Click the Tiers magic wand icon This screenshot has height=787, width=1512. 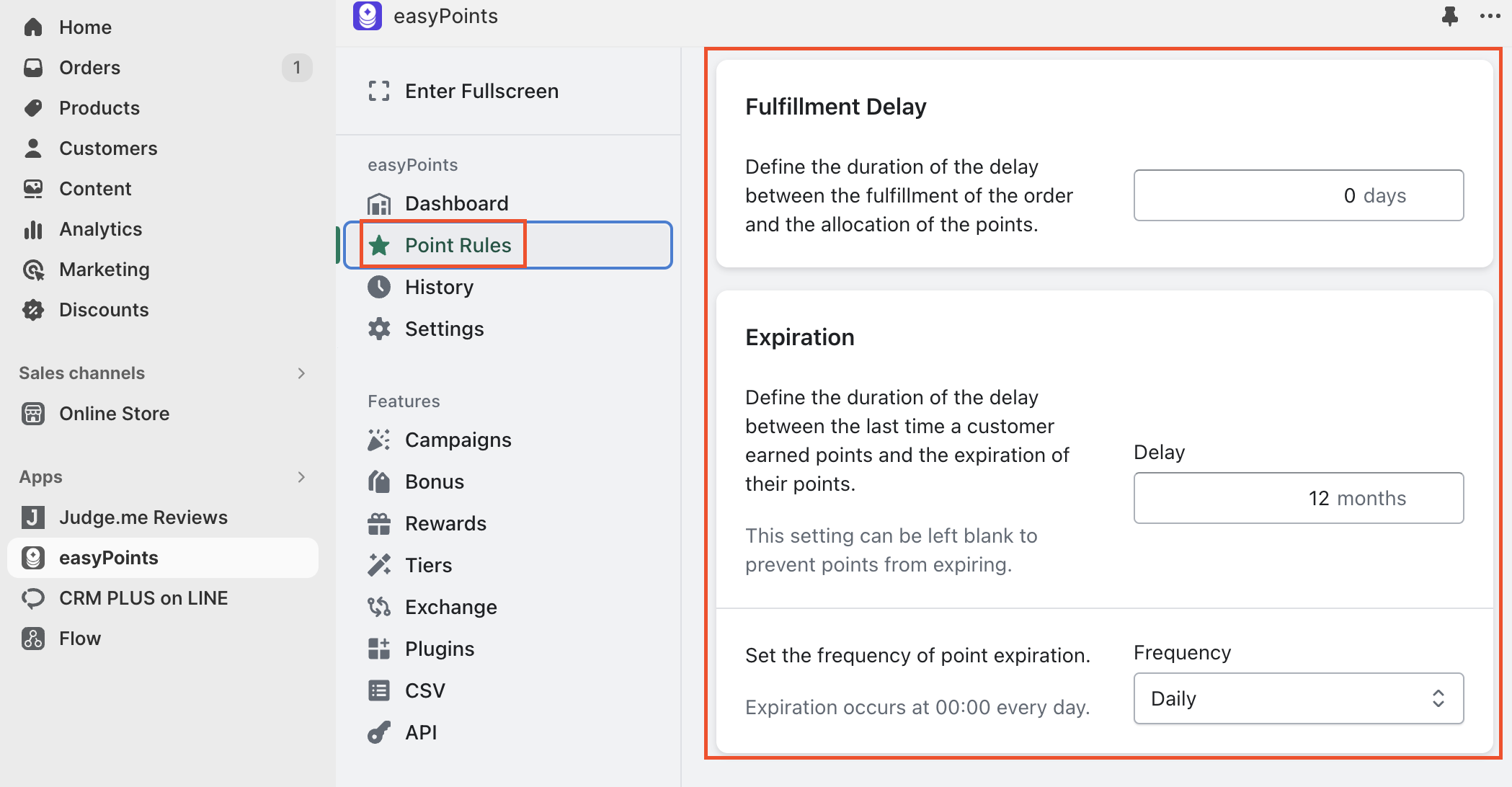coord(379,565)
